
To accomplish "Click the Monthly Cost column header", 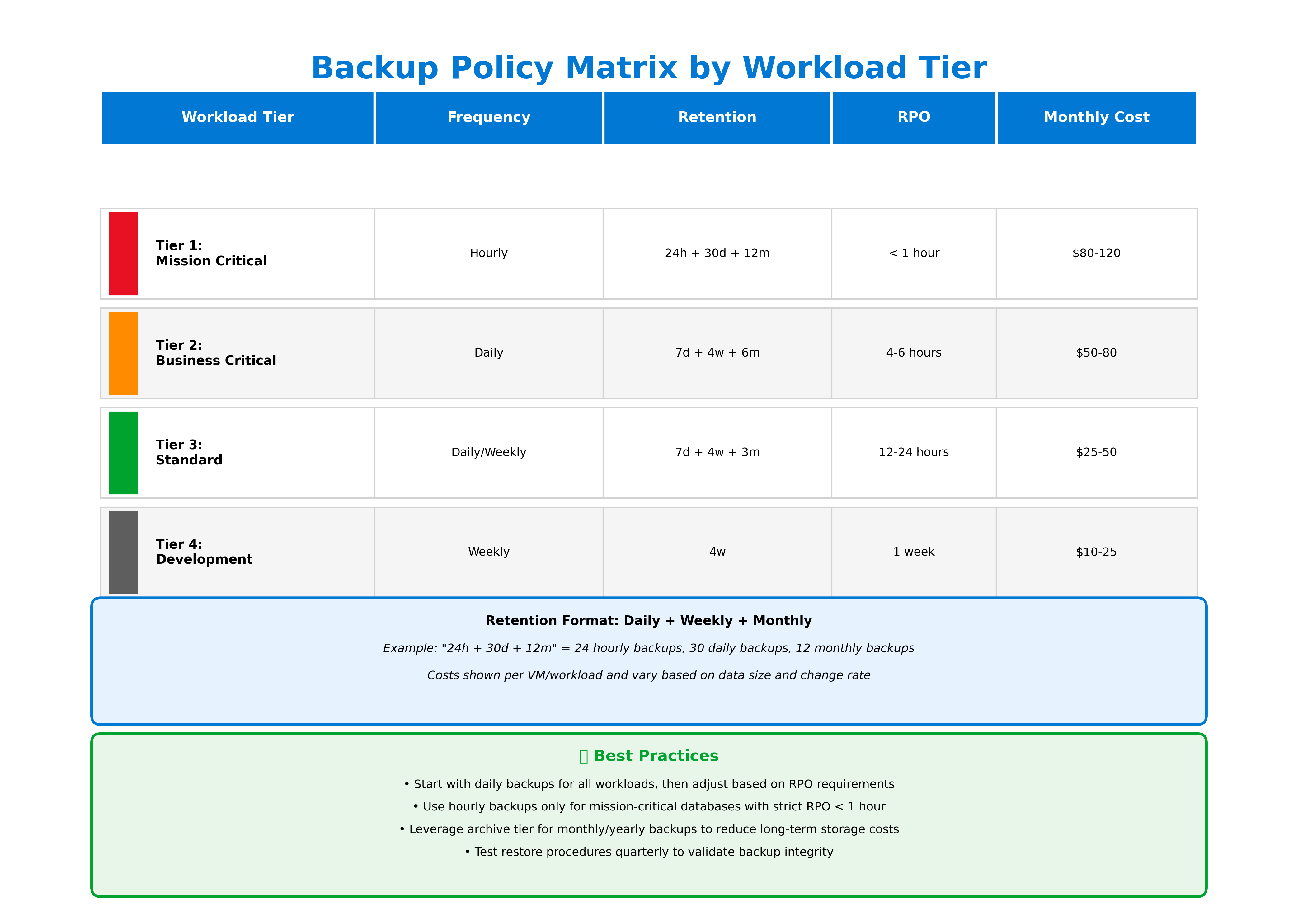I will (1096, 117).
